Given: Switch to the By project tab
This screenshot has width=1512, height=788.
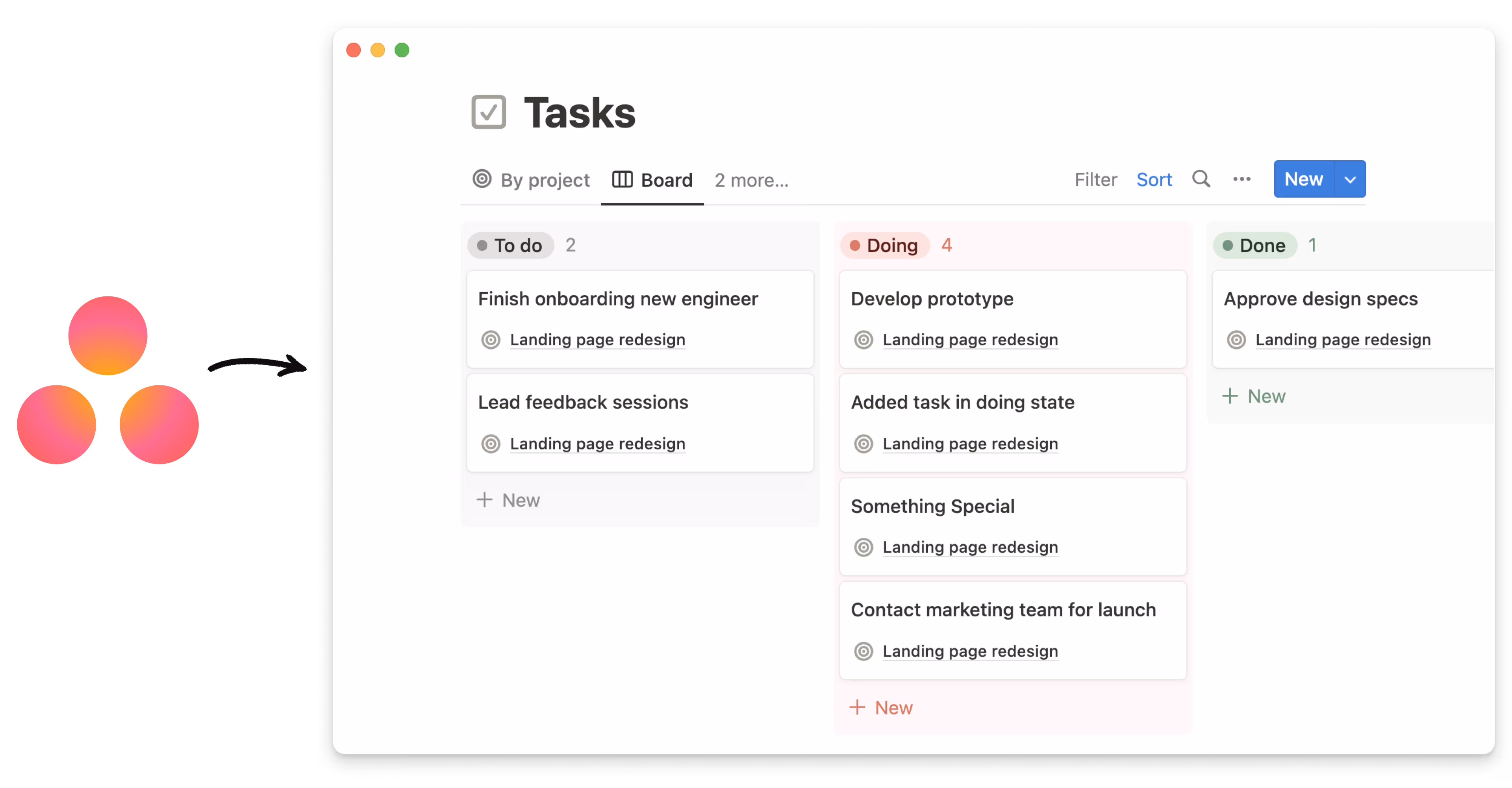Looking at the screenshot, I should tap(545, 179).
